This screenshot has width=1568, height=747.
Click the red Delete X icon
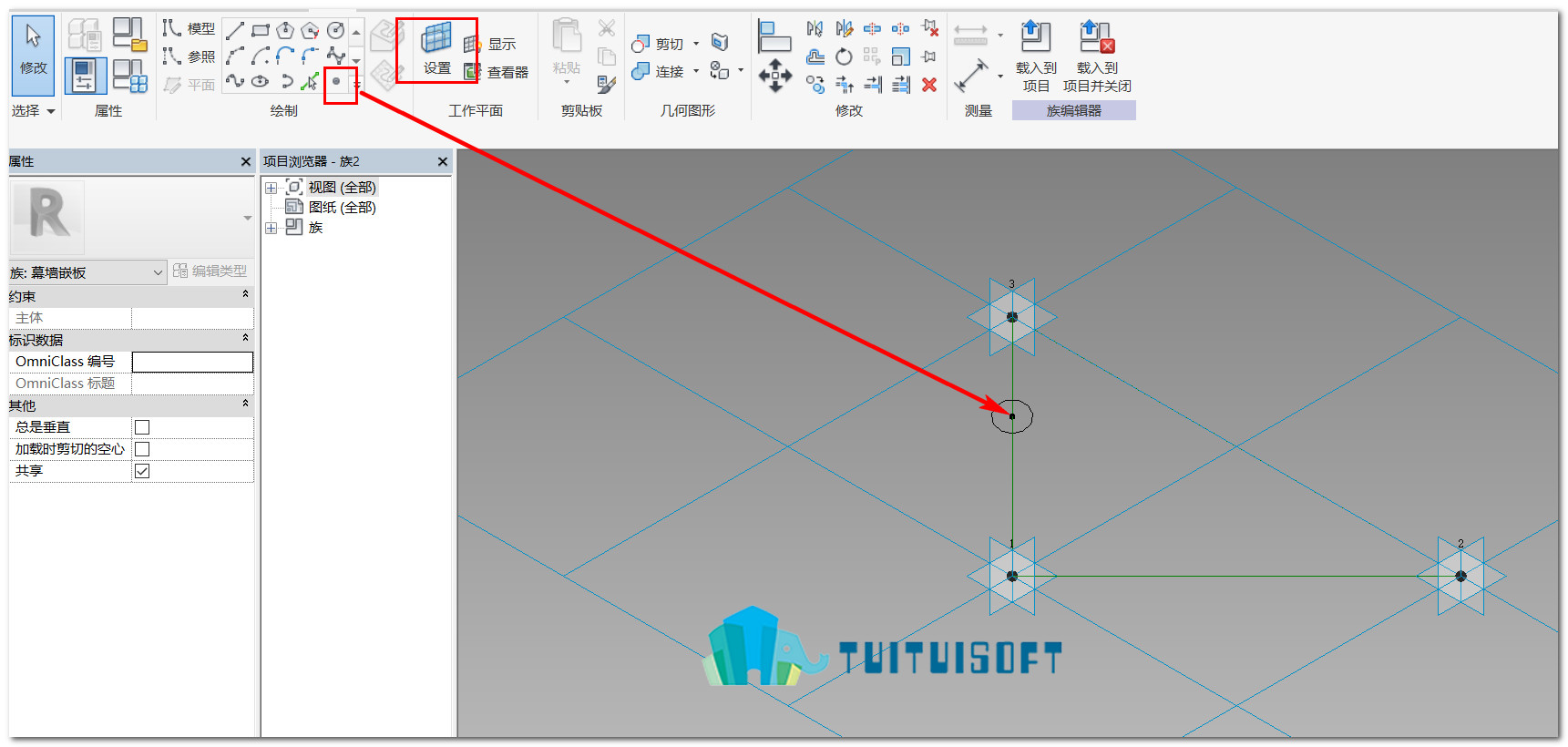929,85
